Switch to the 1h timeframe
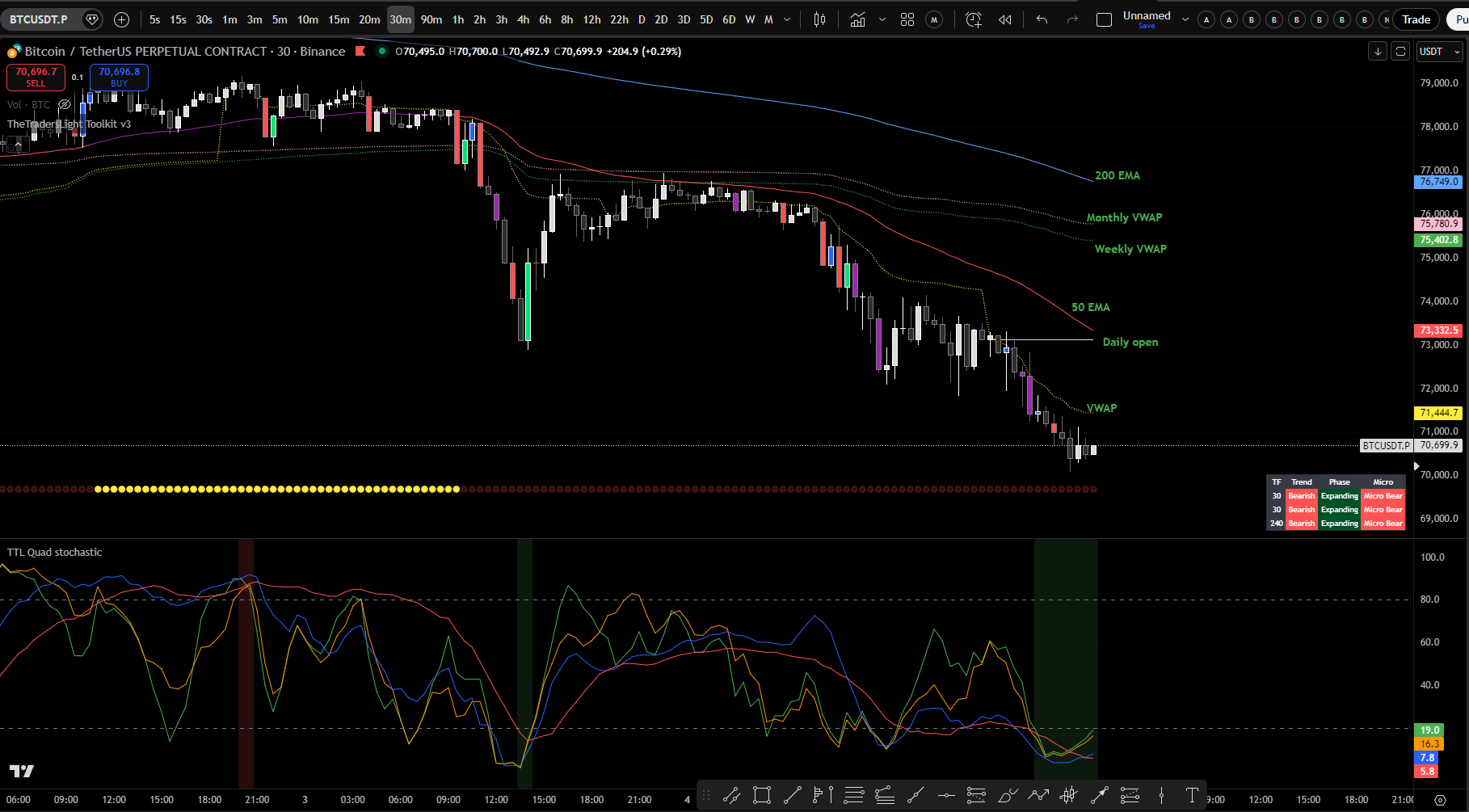1469x812 pixels. (457, 19)
